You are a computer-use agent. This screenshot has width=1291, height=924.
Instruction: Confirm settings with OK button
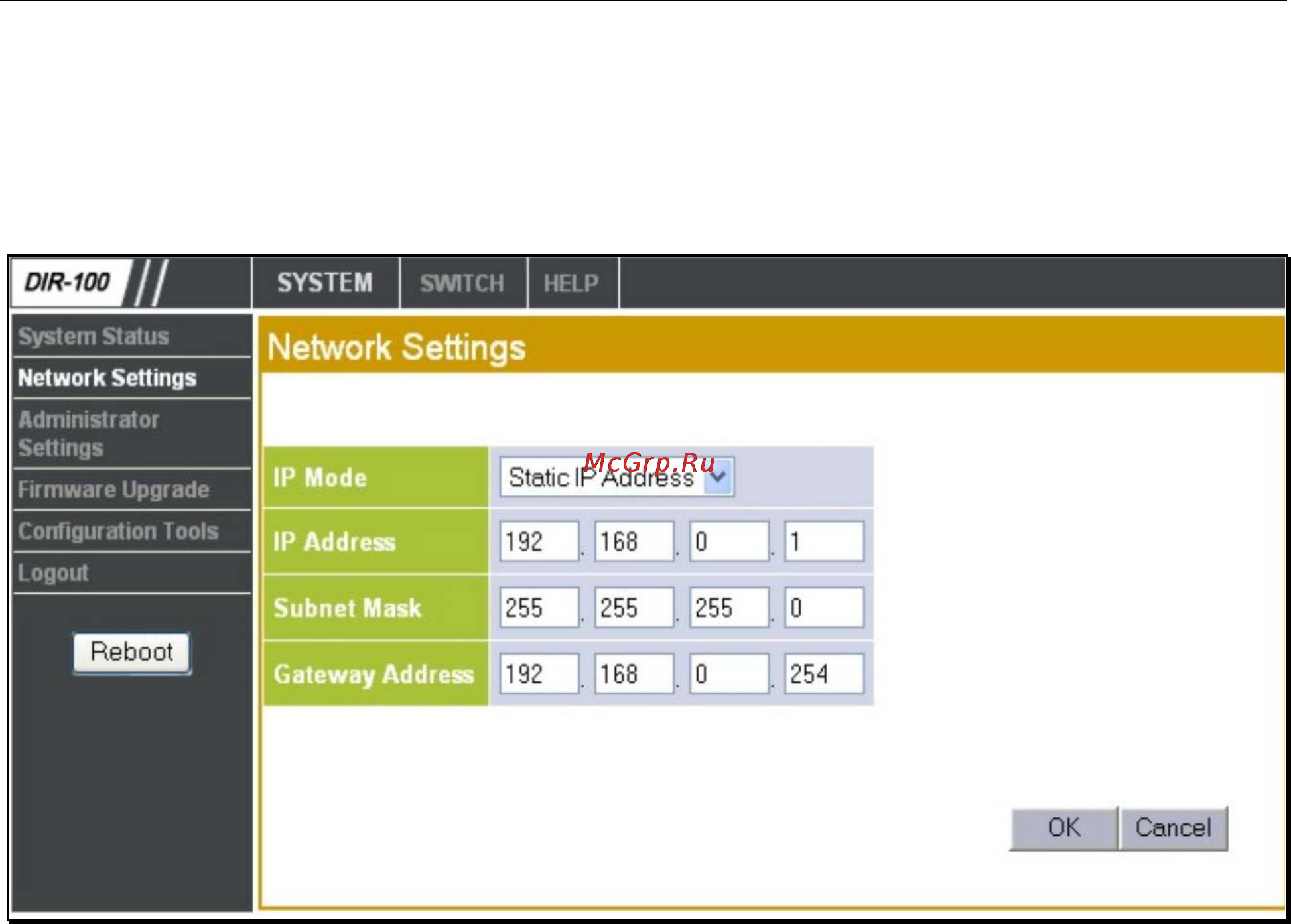point(1063,828)
